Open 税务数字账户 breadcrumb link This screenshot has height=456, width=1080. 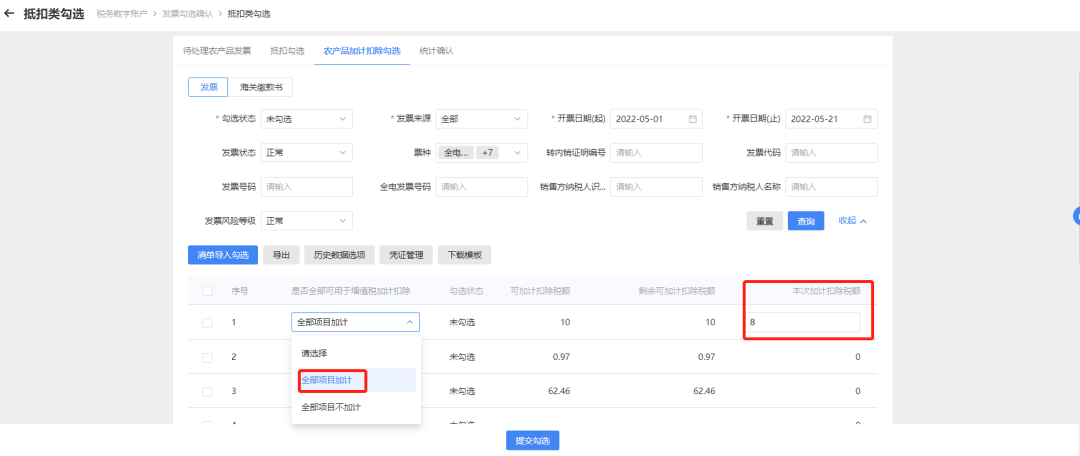pos(122,14)
